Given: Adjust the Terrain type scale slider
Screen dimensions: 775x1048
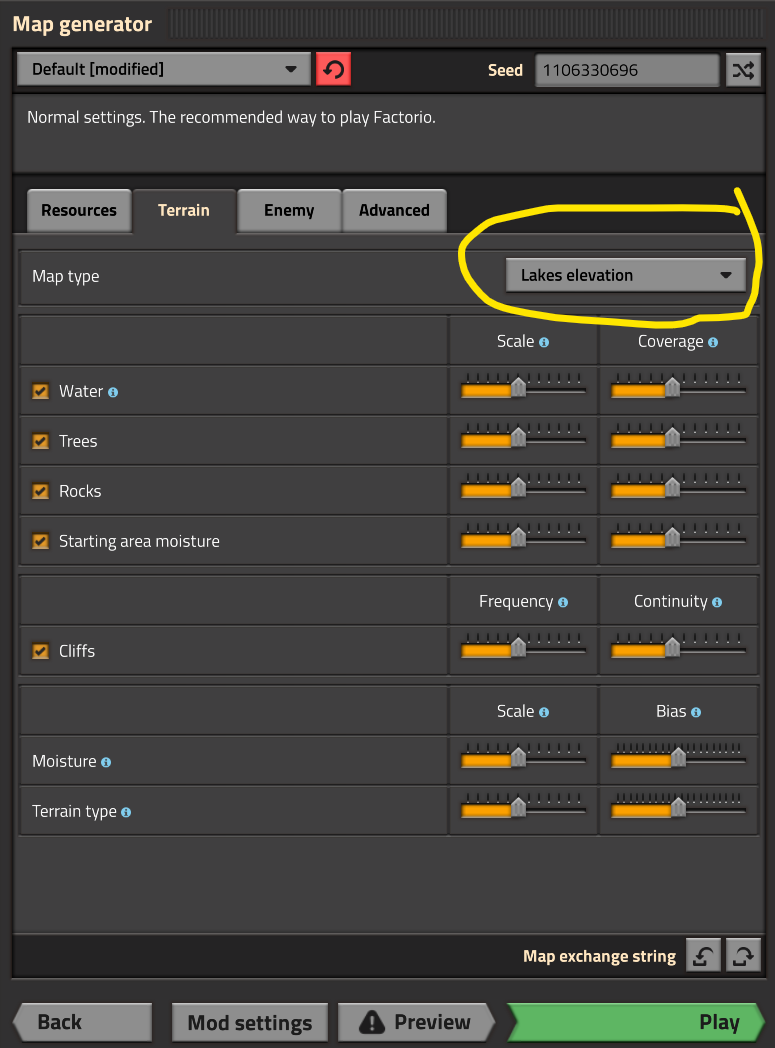Looking at the screenshot, I should point(523,807).
